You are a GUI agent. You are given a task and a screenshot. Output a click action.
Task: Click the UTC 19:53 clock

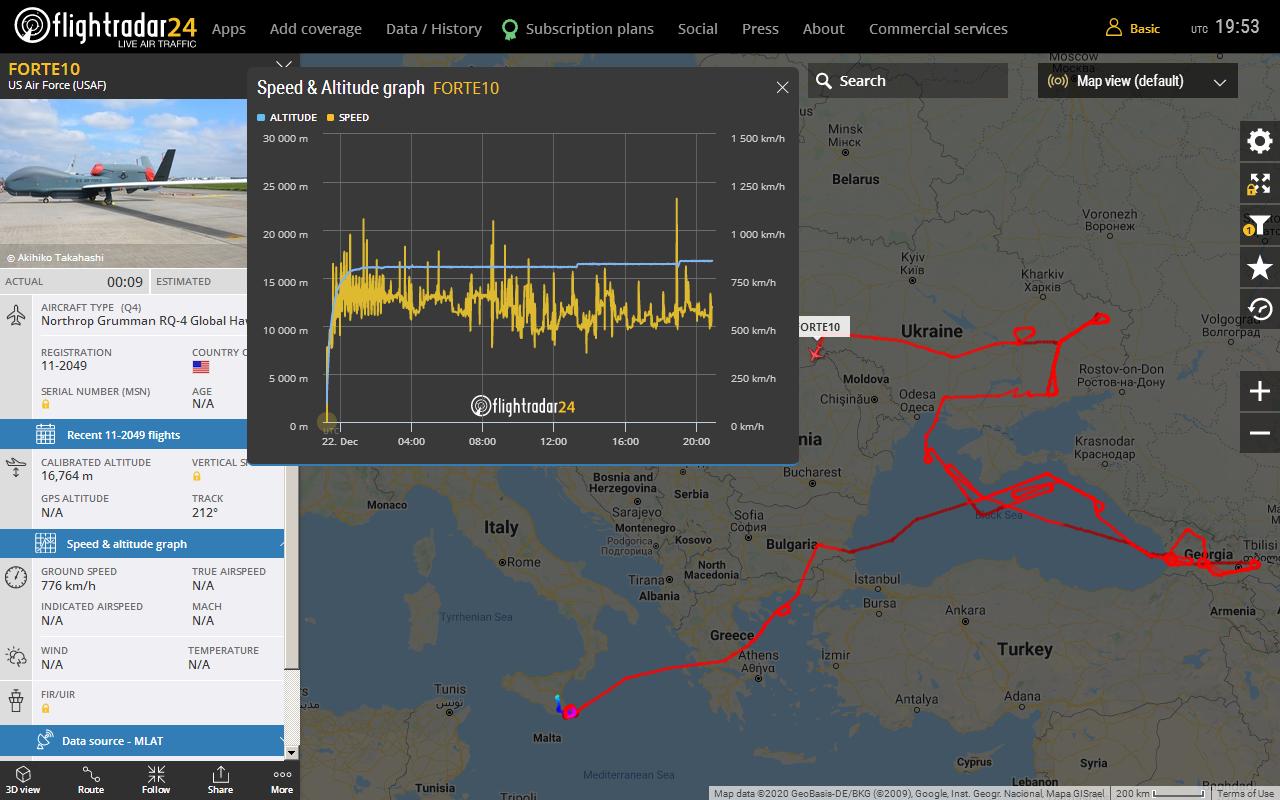pyautogui.click(x=1226, y=28)
